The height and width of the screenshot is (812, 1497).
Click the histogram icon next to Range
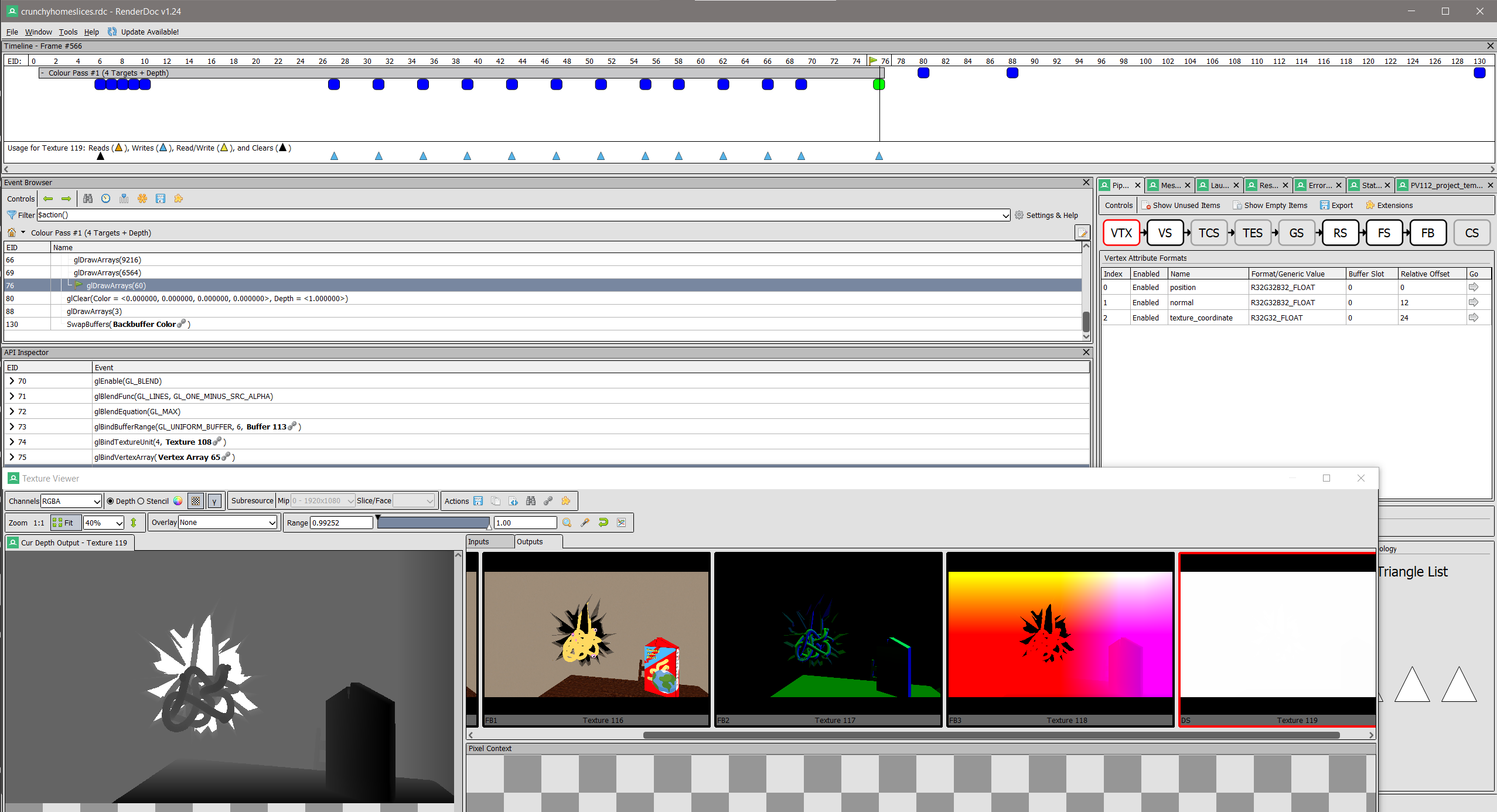[621, 523]
